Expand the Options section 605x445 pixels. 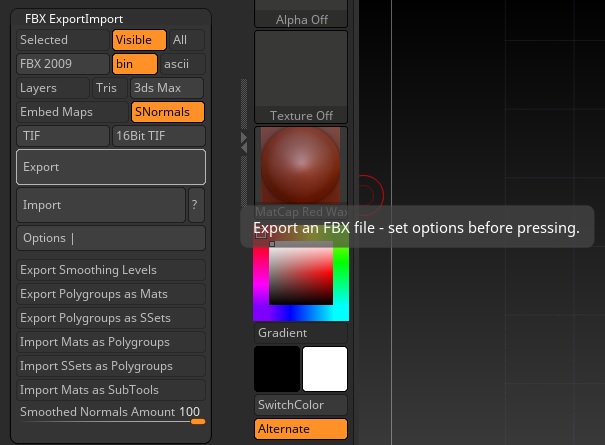coord(111,238)
